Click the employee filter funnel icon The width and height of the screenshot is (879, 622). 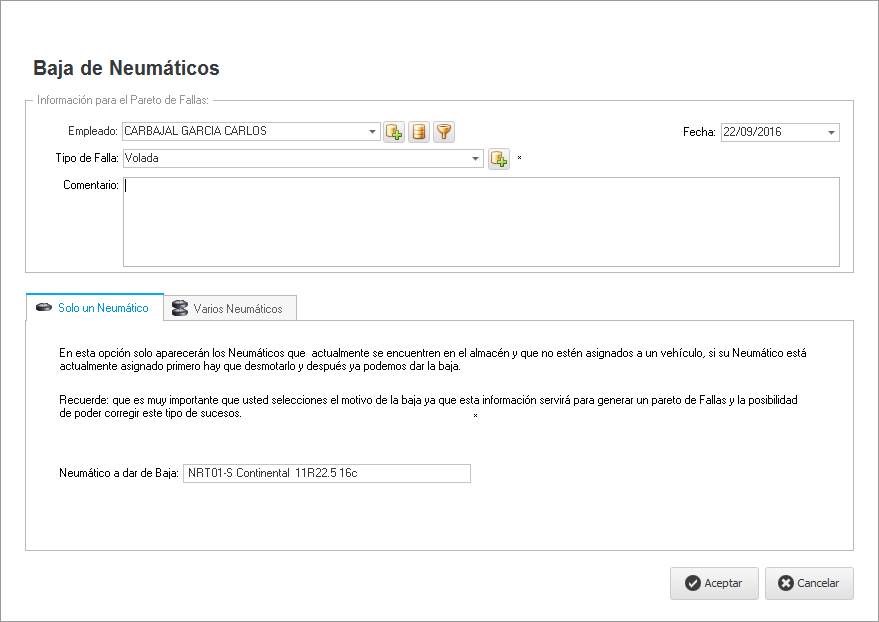444,132
